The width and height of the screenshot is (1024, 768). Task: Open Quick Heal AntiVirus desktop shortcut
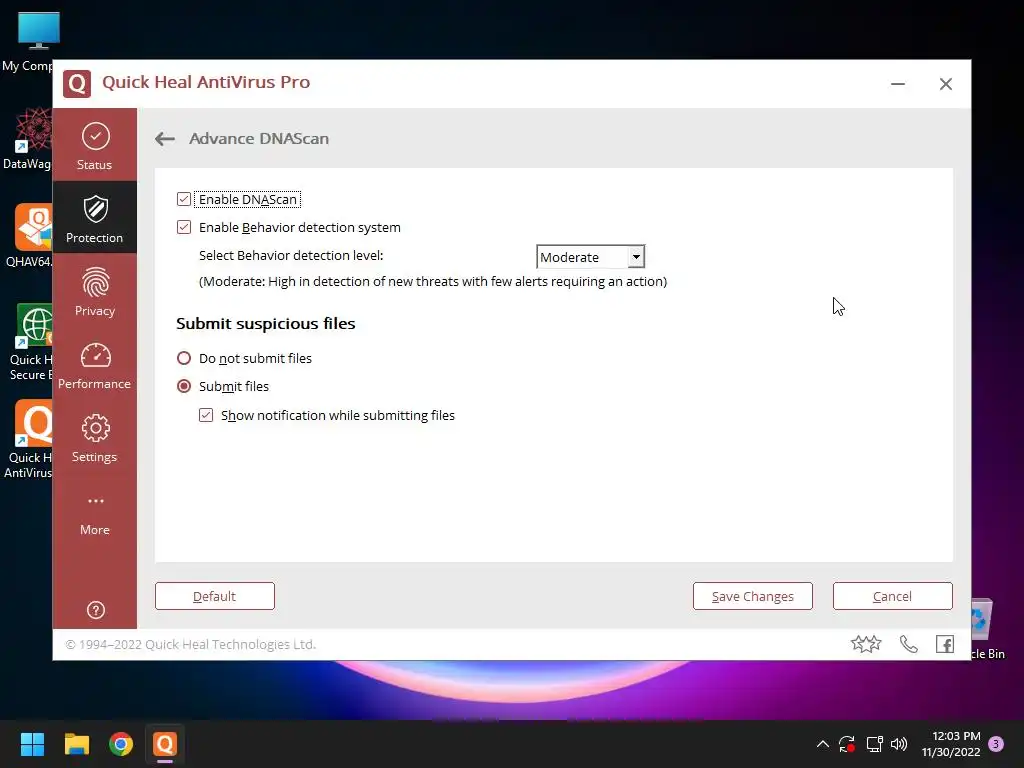click(x=29, y=440)
